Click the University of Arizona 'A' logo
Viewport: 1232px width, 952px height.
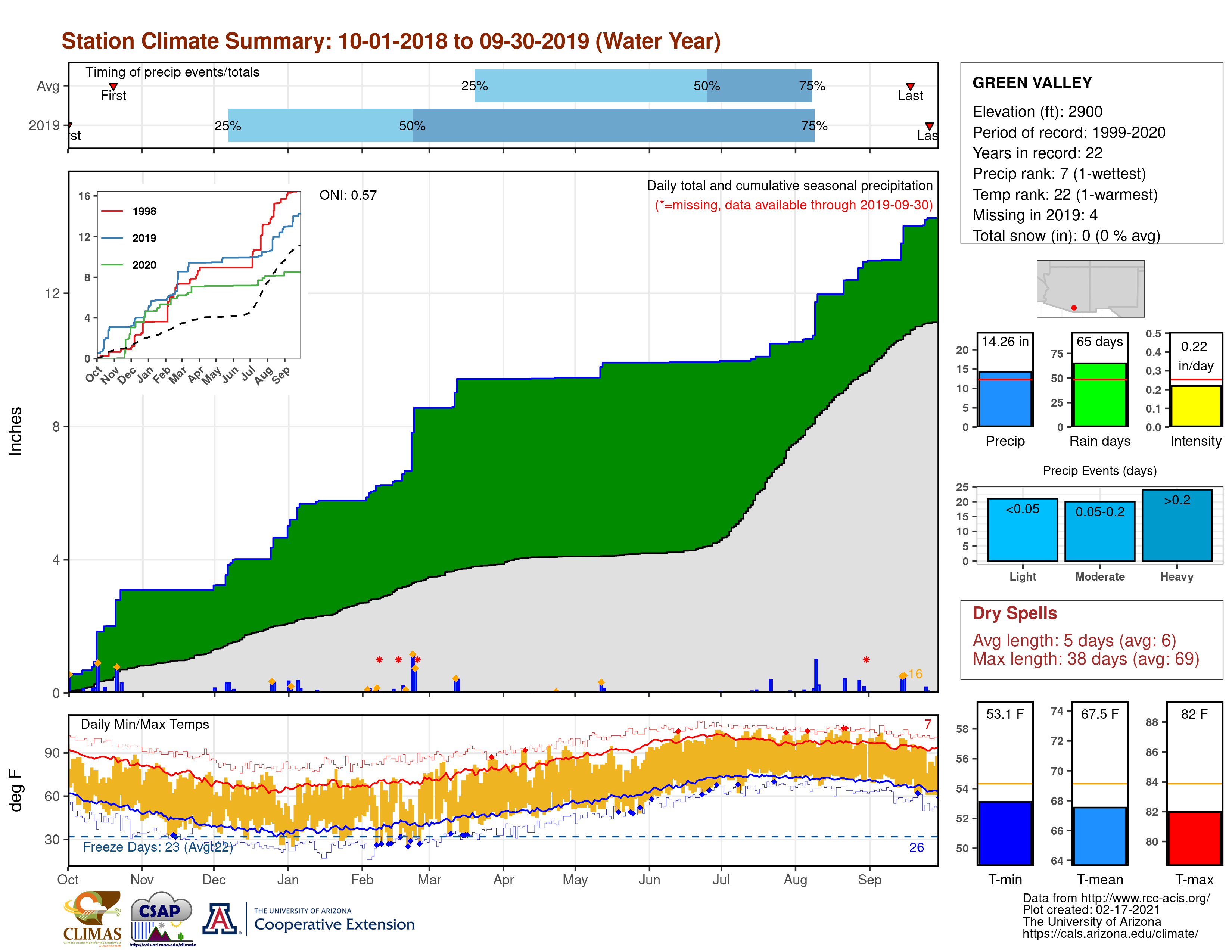click(x=220, y=919)
